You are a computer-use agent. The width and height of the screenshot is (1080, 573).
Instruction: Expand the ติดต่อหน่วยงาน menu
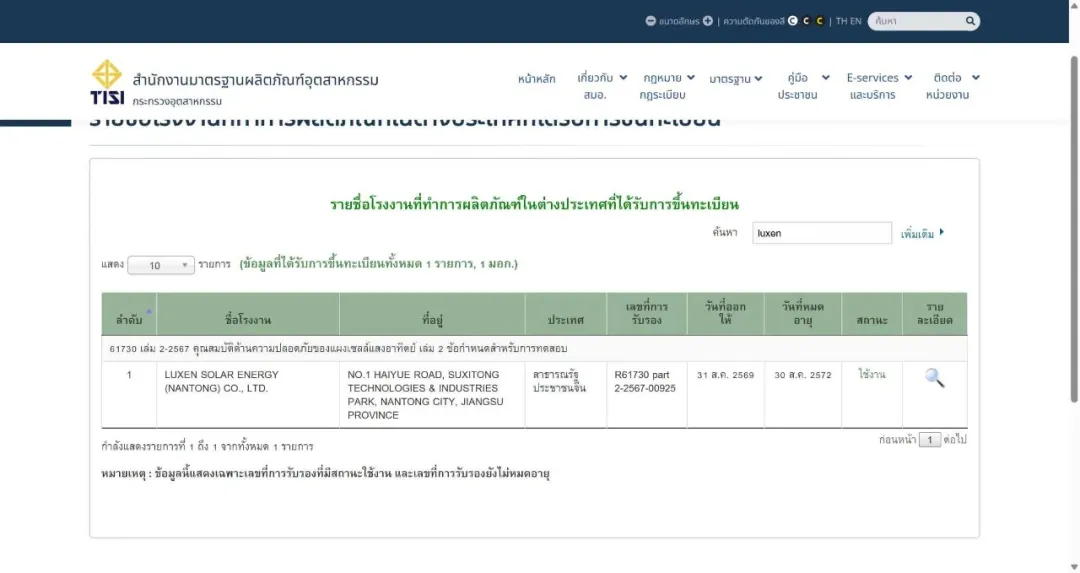pyautogui.click(x=953, y=85)
